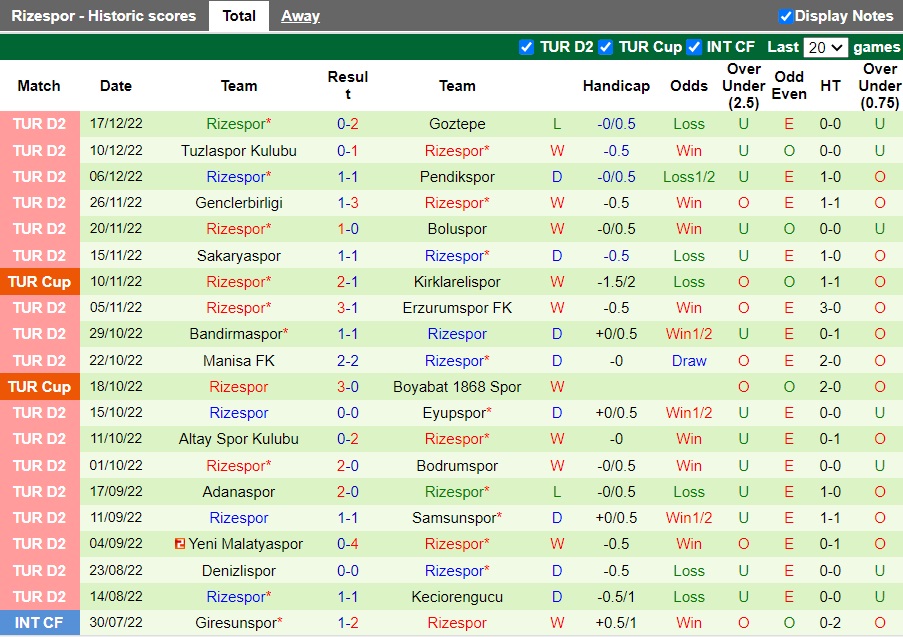Click the 0-4 score at Yeni Malatyaspor

[x=348, y=544]
